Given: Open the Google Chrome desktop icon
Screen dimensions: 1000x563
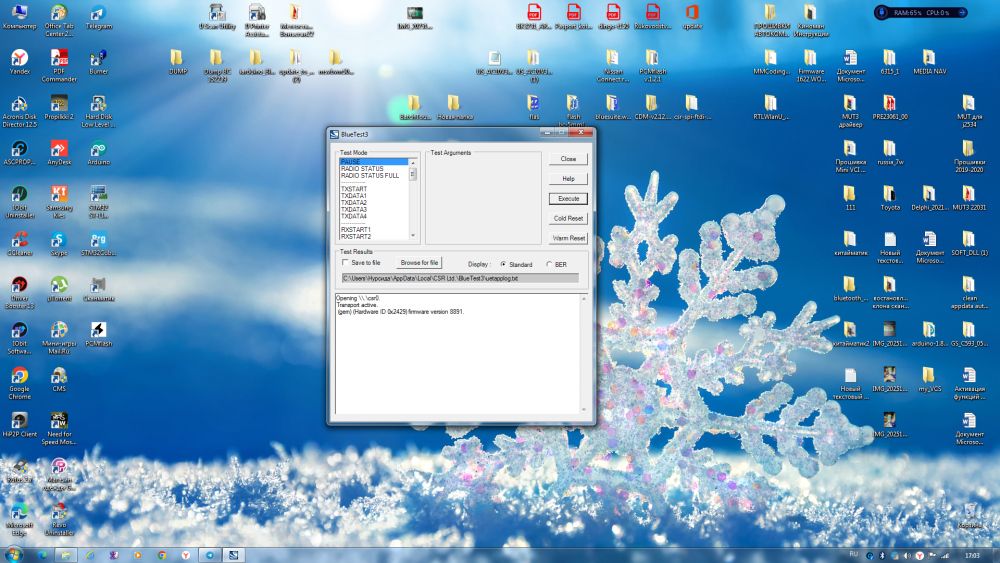Looking at the screenshot, I should pos(19,383).
